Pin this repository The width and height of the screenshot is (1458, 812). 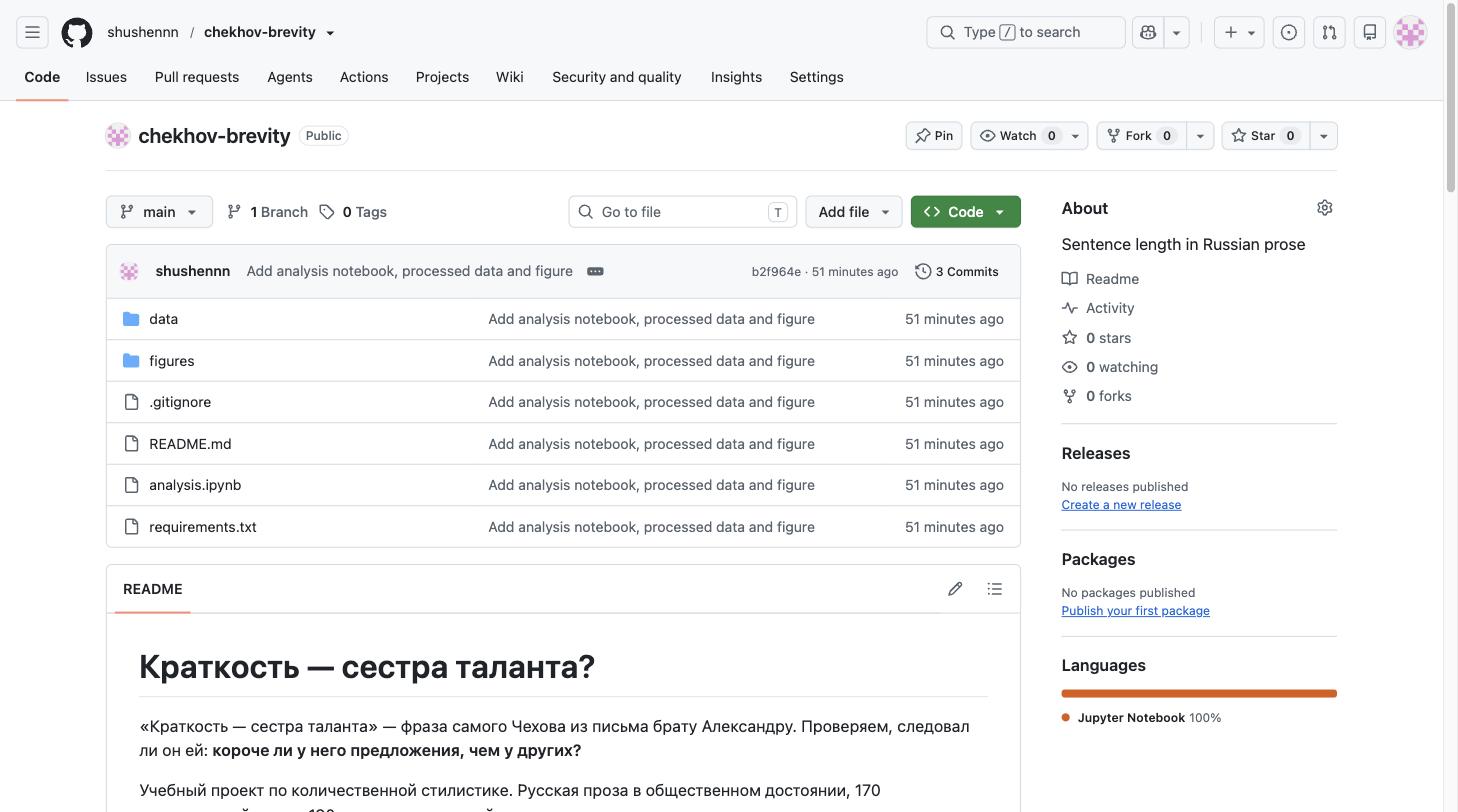[934, 136]
